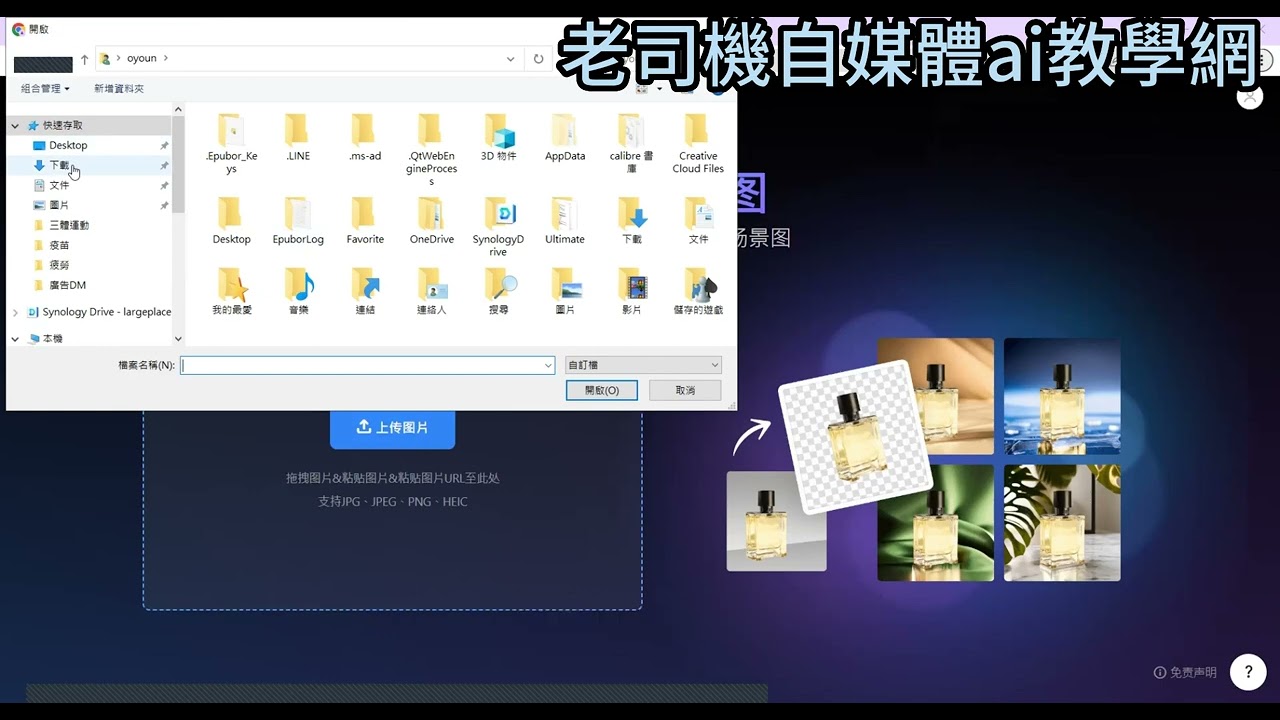Open the calibre 書庫 folder
Screen dimensions: 1280x720
pyautogui.click(x=631, y=143)
